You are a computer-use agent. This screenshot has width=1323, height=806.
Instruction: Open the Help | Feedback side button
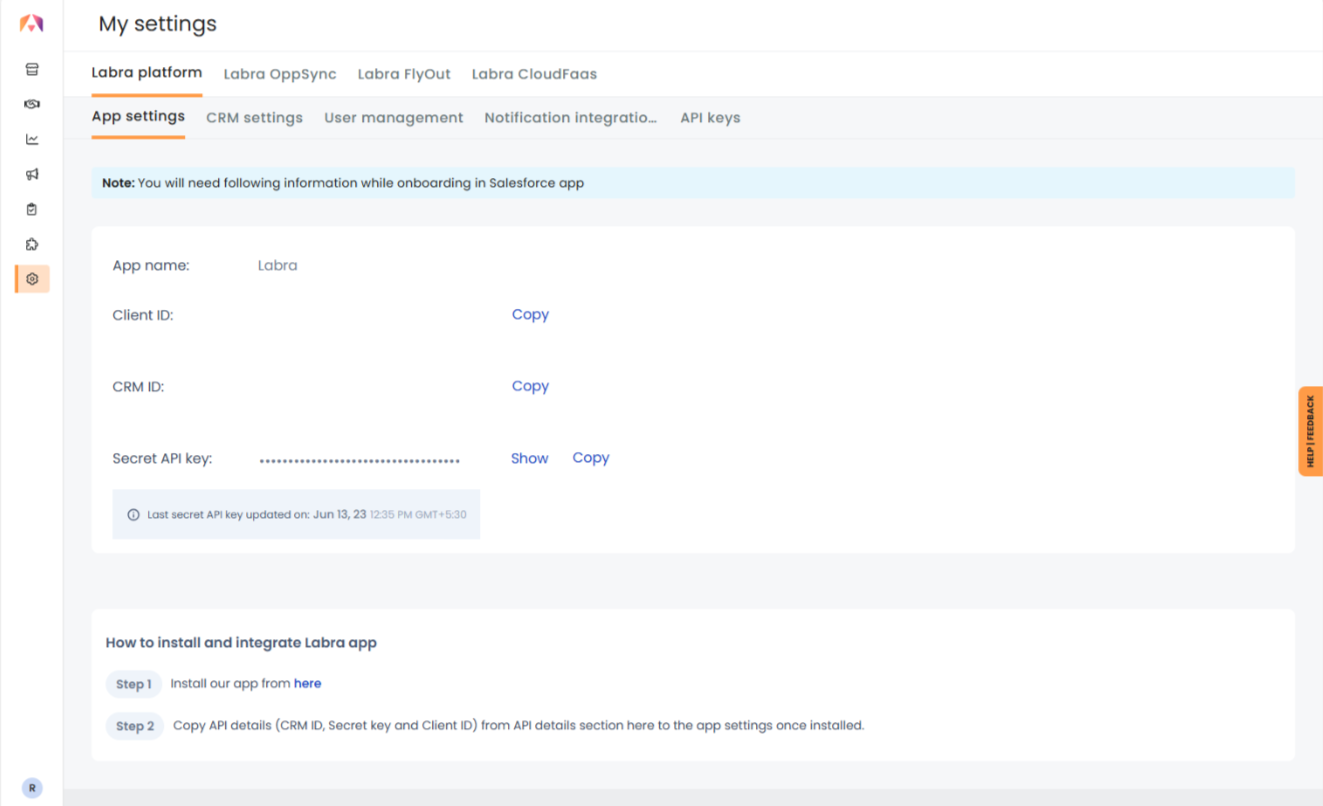pyautogui.click(x=1310, y=431)
